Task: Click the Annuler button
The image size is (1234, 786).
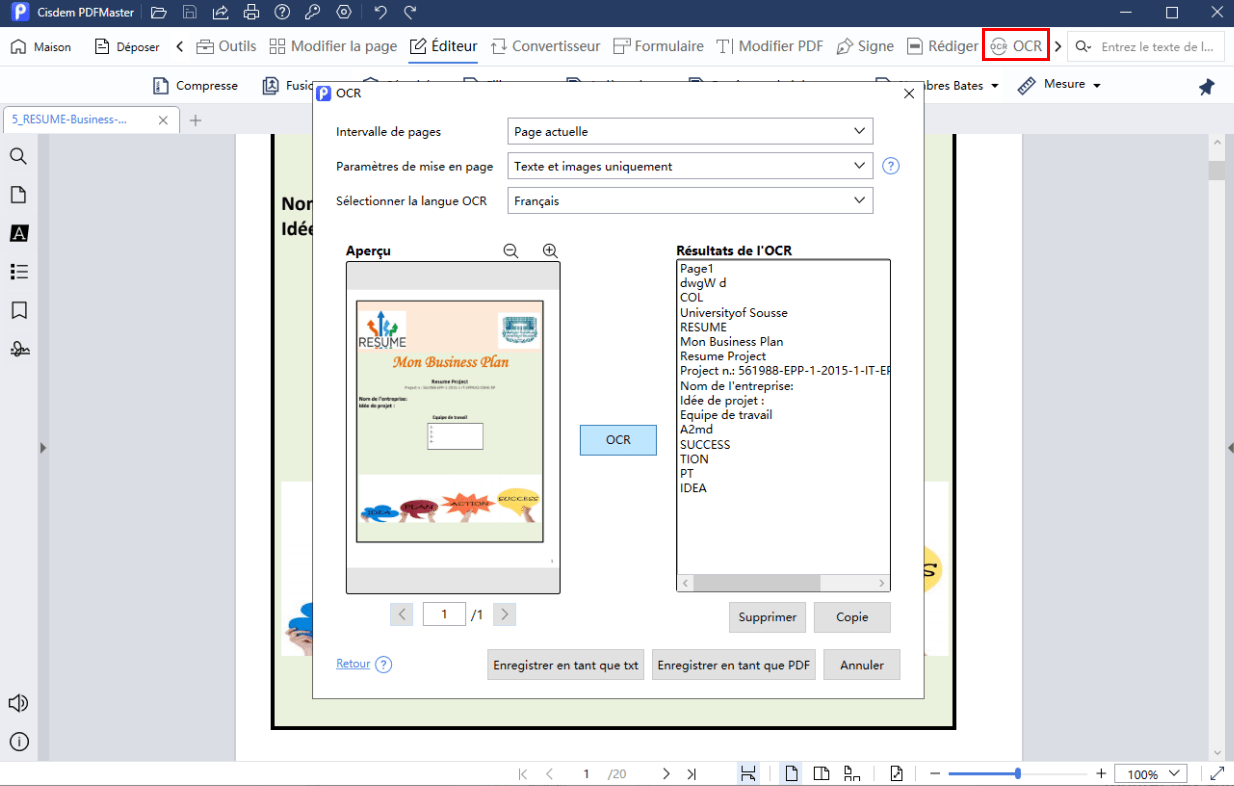Action: pyautogui.click(x=862, y=665)
